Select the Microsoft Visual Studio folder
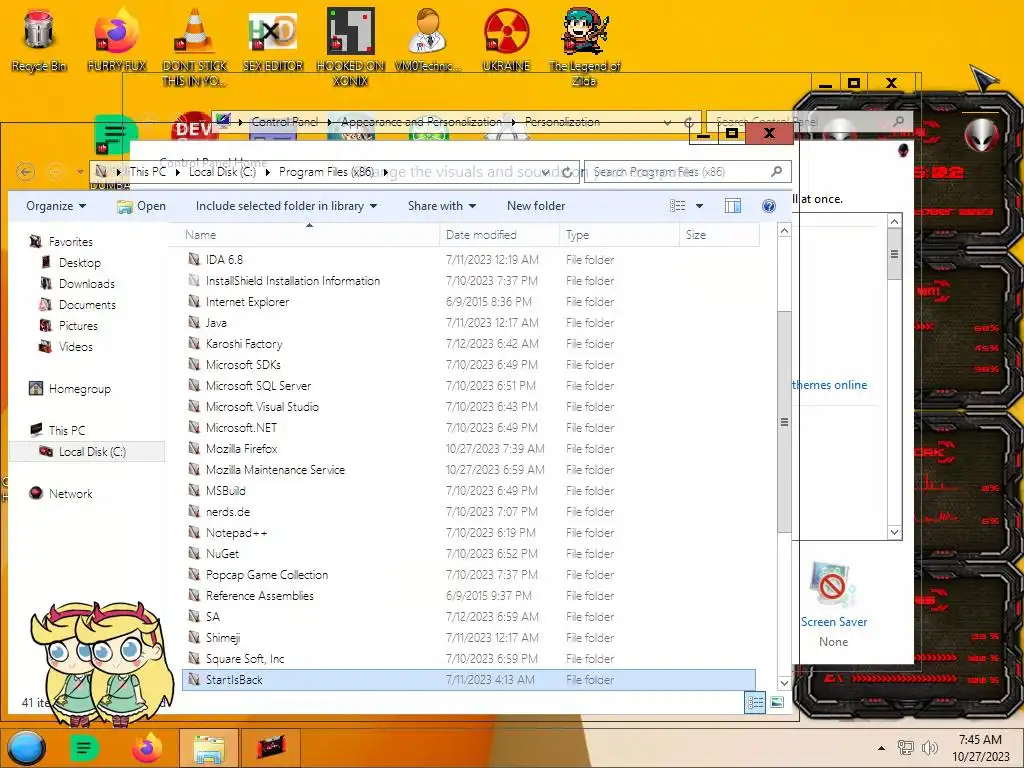Viewport: 1024px width, 768px height. [x=469, y=406]
